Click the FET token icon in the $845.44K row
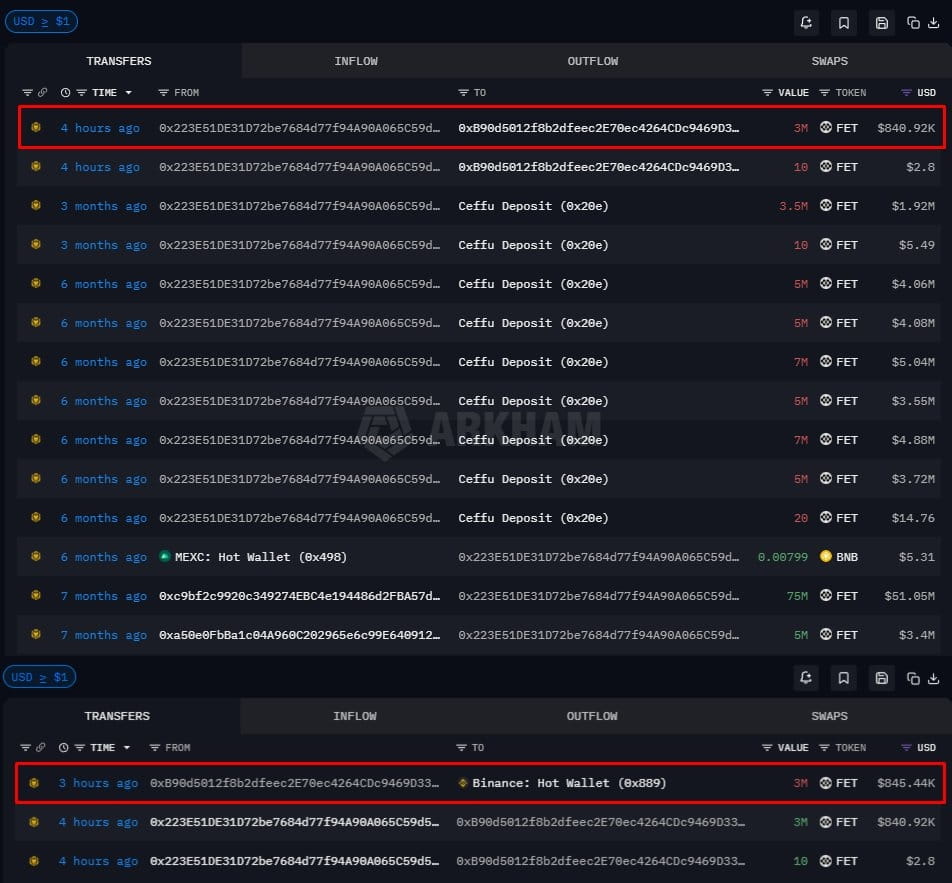The image size is (952, 883). tap(826, 783)
